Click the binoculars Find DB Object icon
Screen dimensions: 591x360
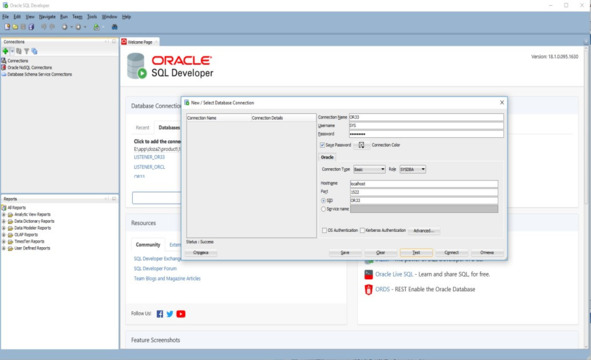click(115, 27)
